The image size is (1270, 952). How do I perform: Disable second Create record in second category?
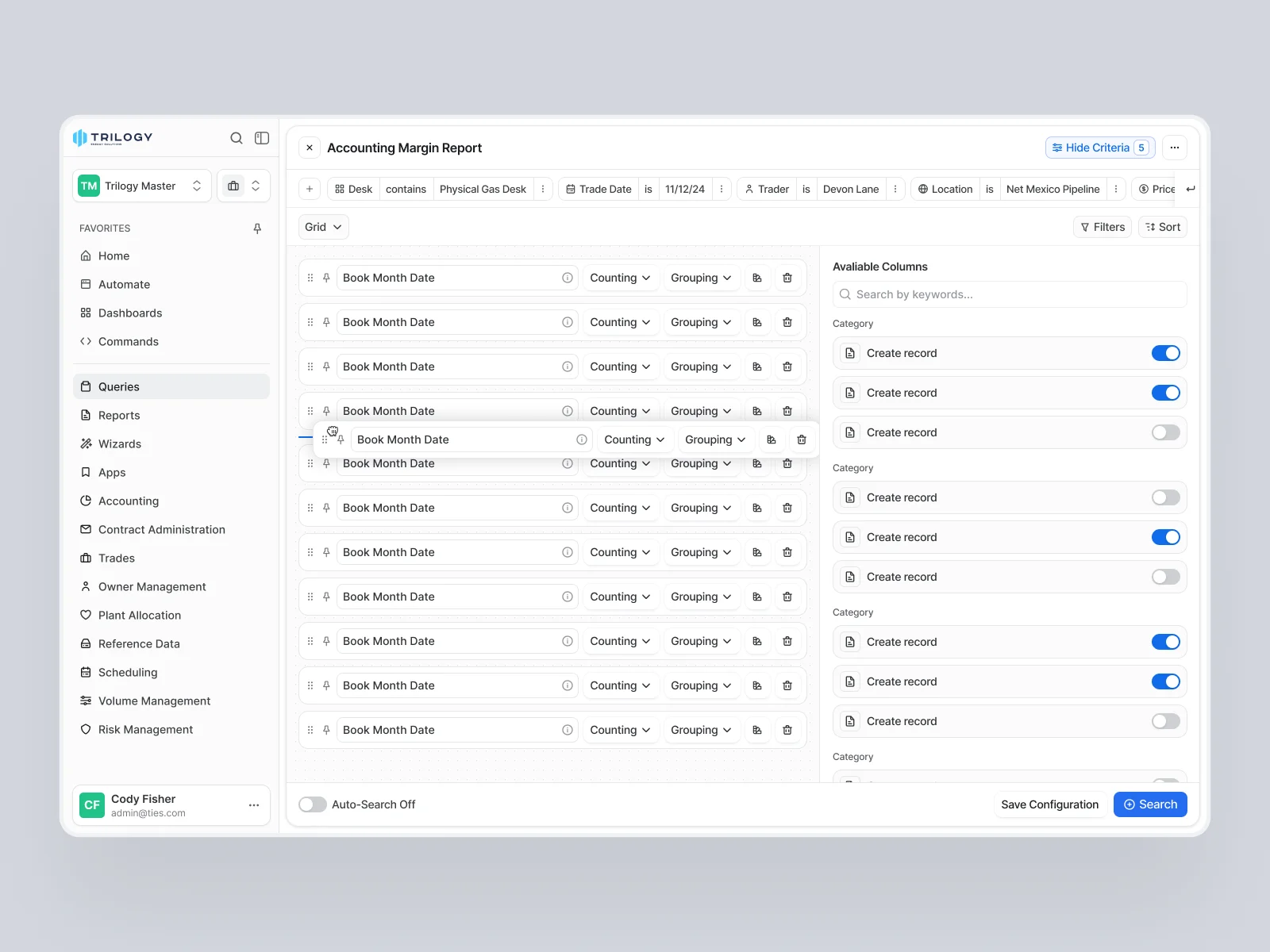coord(1166,537)
